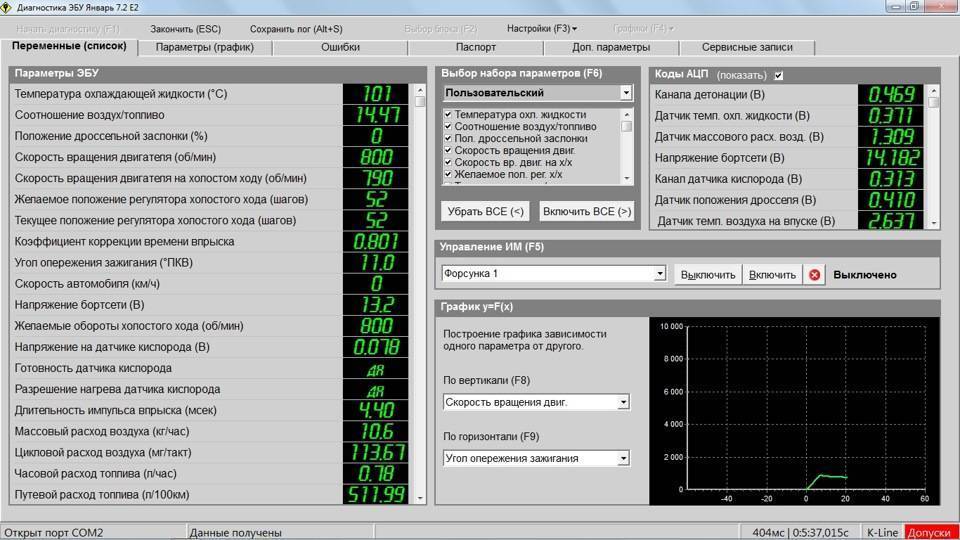
Task: Click scroll-down arrow of Параметры ЭБУ list
Action: click(420, 498)
